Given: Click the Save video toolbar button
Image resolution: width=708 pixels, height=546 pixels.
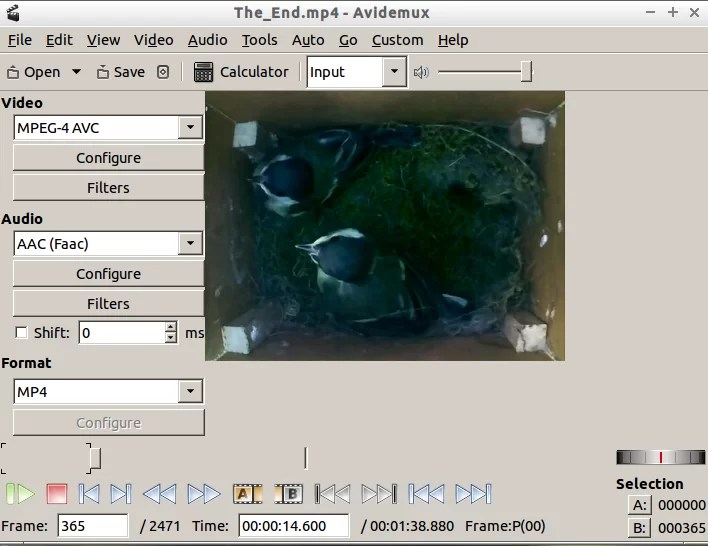Looking at the screenshot, I should coord(121,72).
